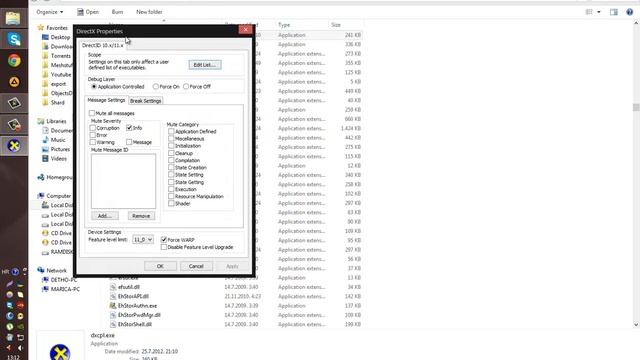Switch to the Break Settings tab
This screenshot has width=640, height=360.
(x=146, y=101)
